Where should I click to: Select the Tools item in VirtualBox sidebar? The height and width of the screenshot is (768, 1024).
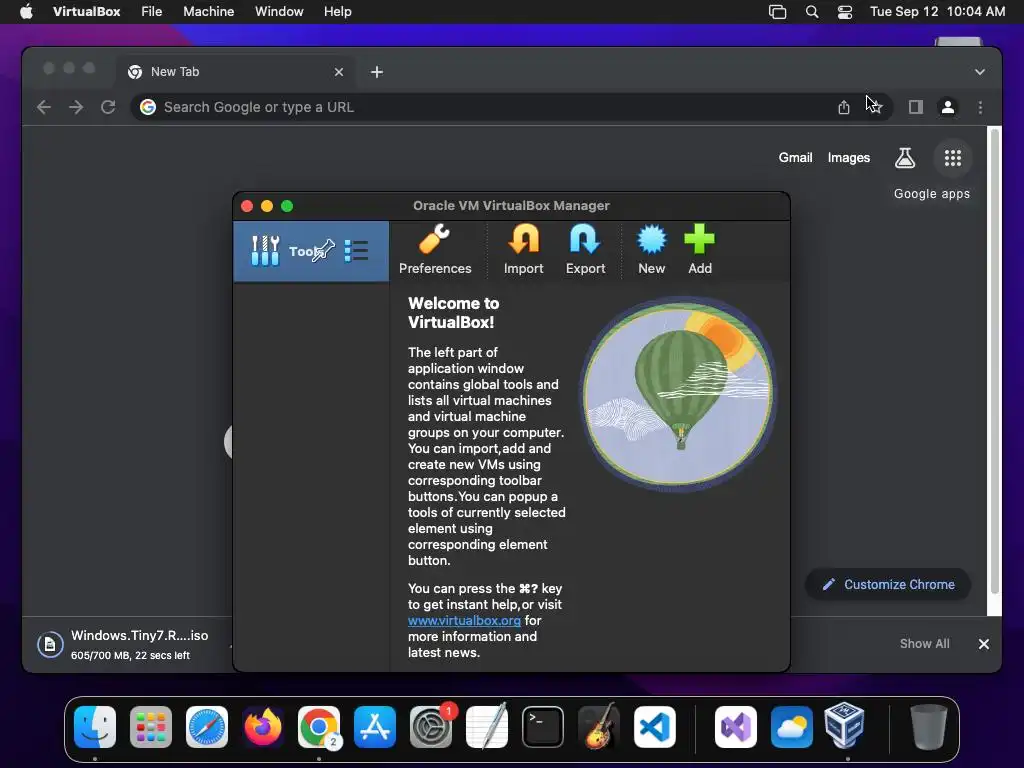click(311, 251)
